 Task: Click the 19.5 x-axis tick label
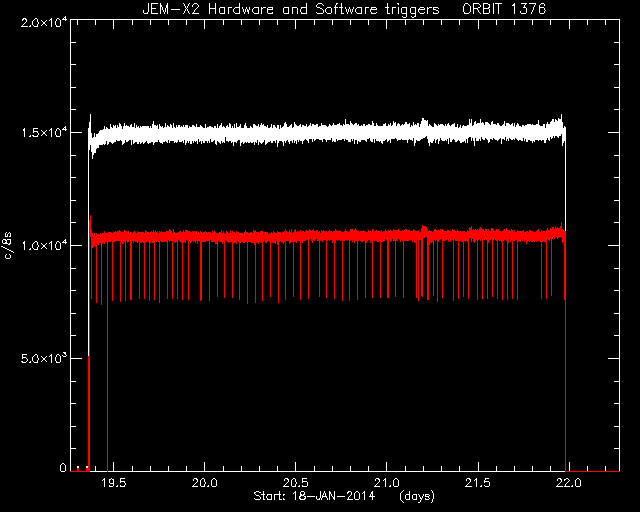click(x=113, y=483)
